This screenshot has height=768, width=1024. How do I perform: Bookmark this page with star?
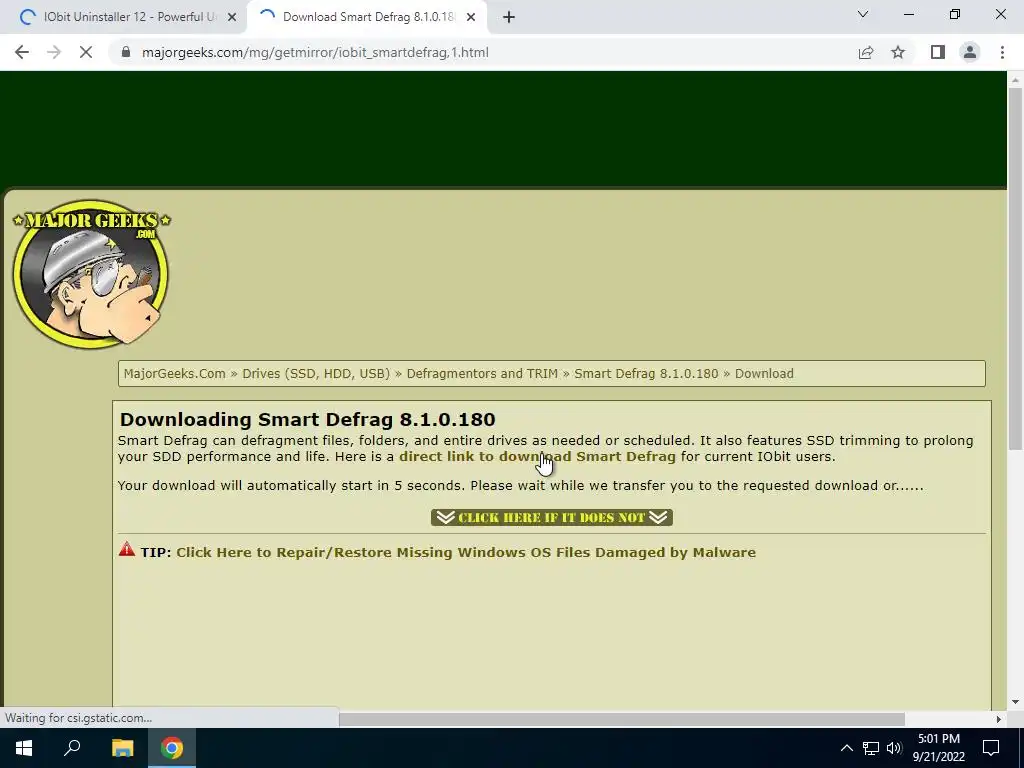coord(898,52)
